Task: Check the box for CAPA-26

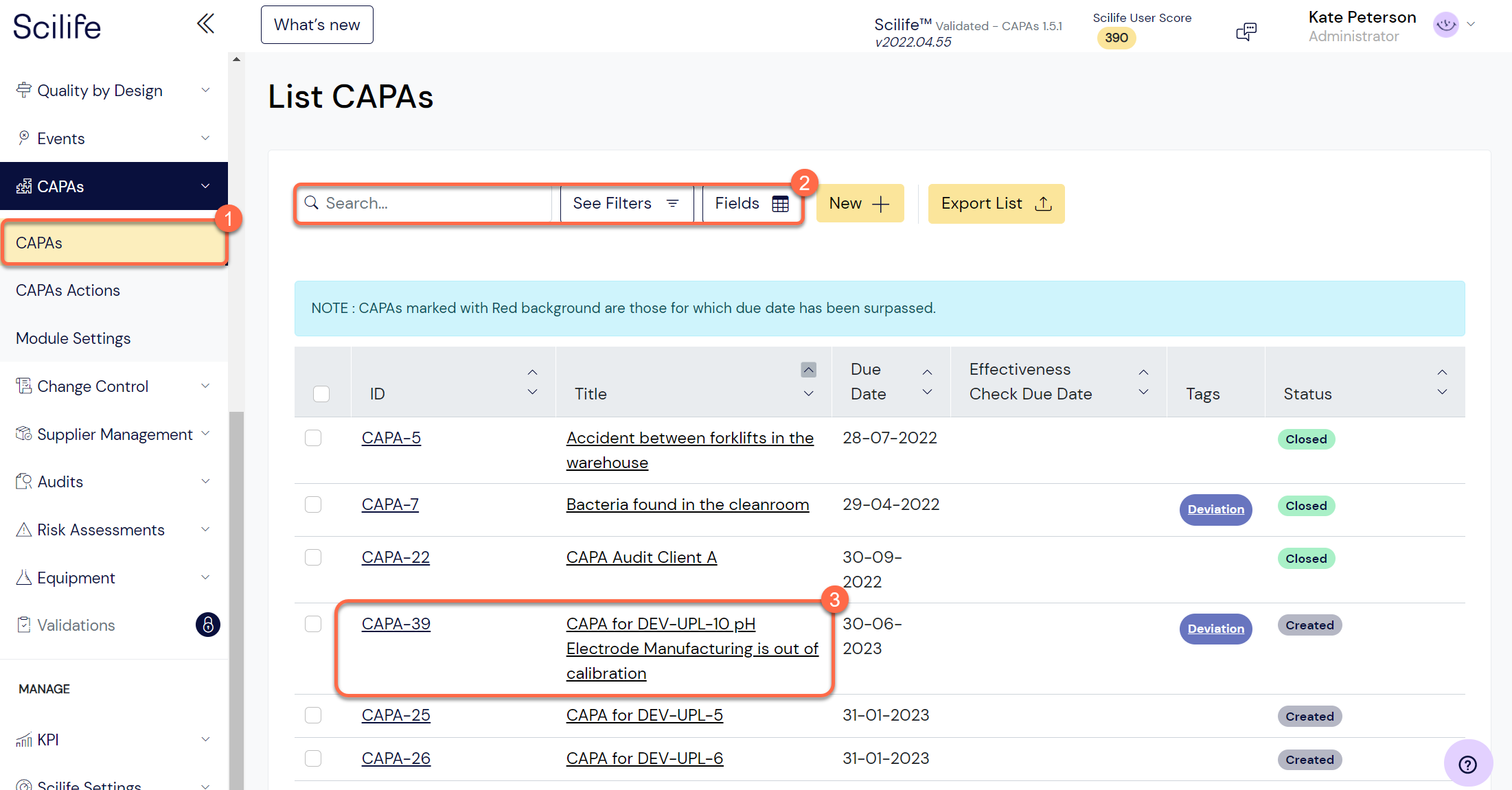Action: coord(313,758)
